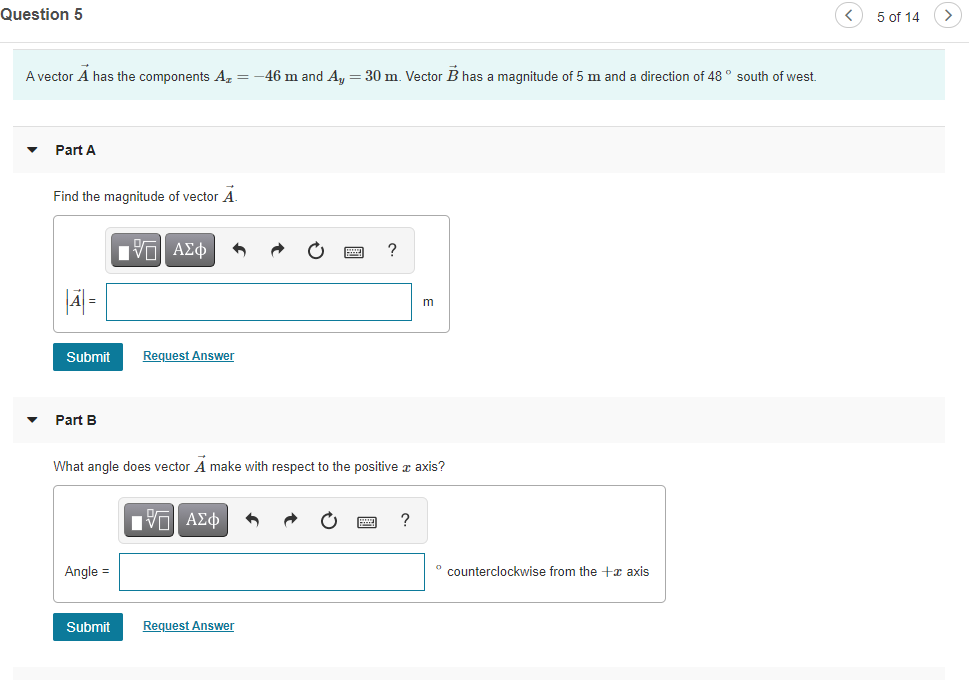Collapse the Part B section
The image size is (969, 680).
point(32,420)
